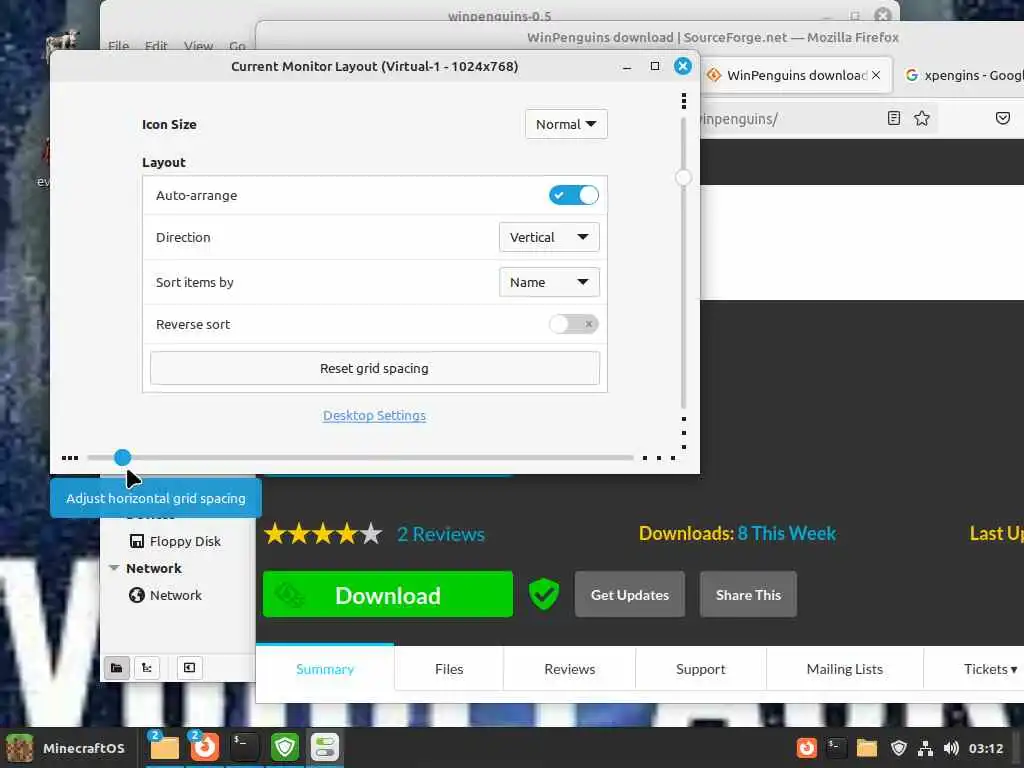Switch to the xpengins Google tab in Firefox

963,75
